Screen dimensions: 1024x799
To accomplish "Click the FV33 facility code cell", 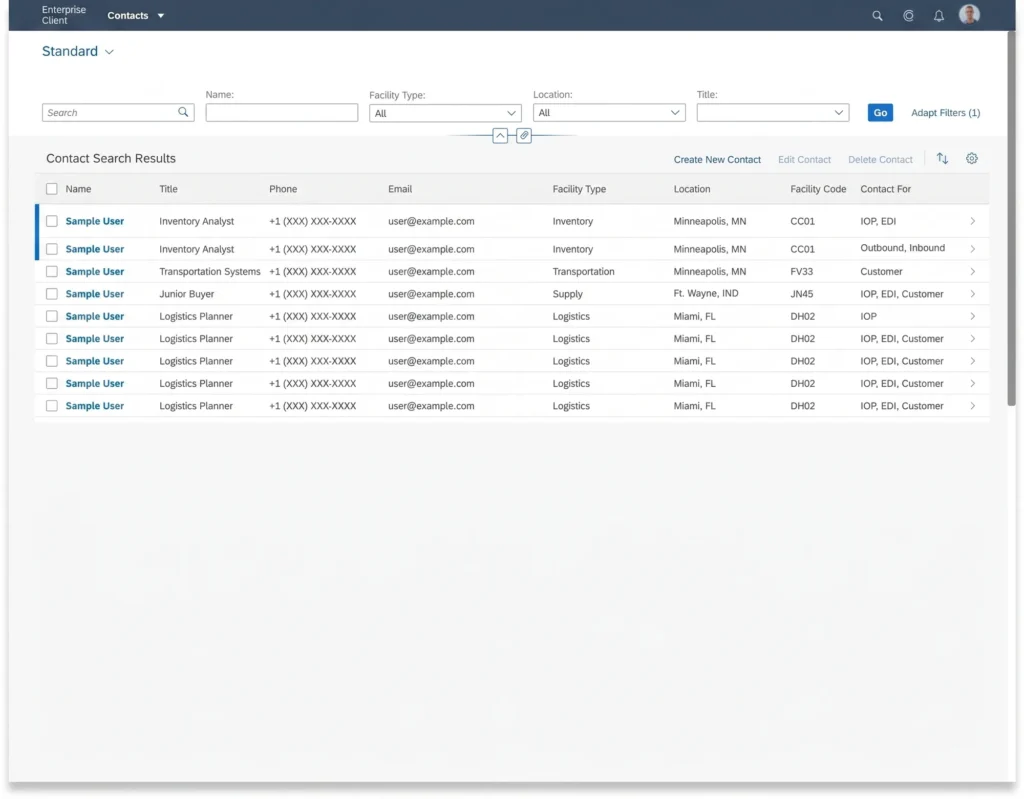I will 801,272.
